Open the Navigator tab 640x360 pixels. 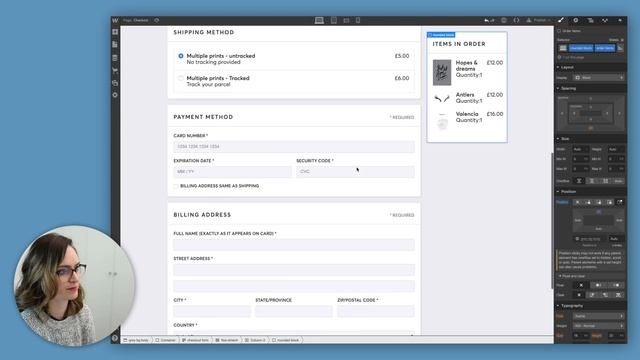click(590, 20)
